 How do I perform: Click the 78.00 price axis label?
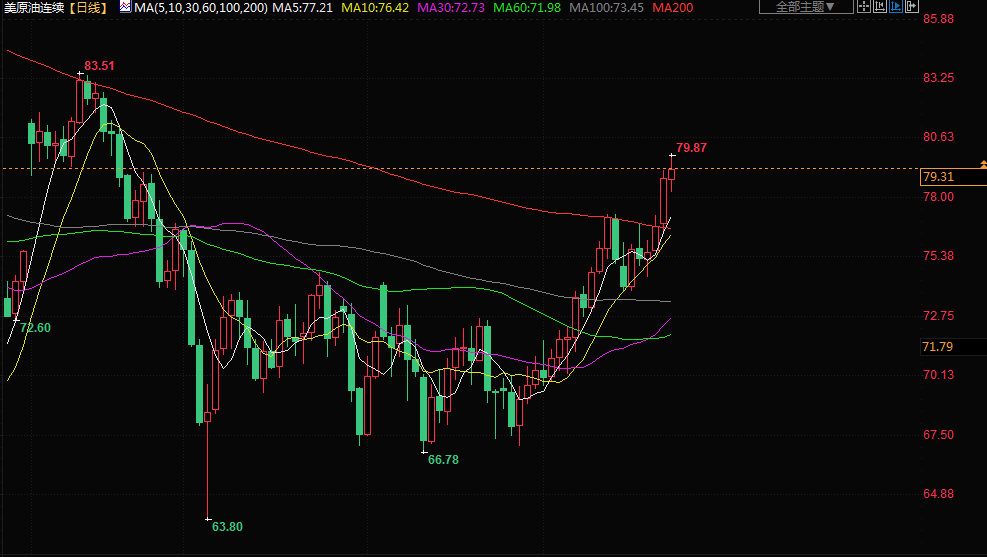[938, 197]
